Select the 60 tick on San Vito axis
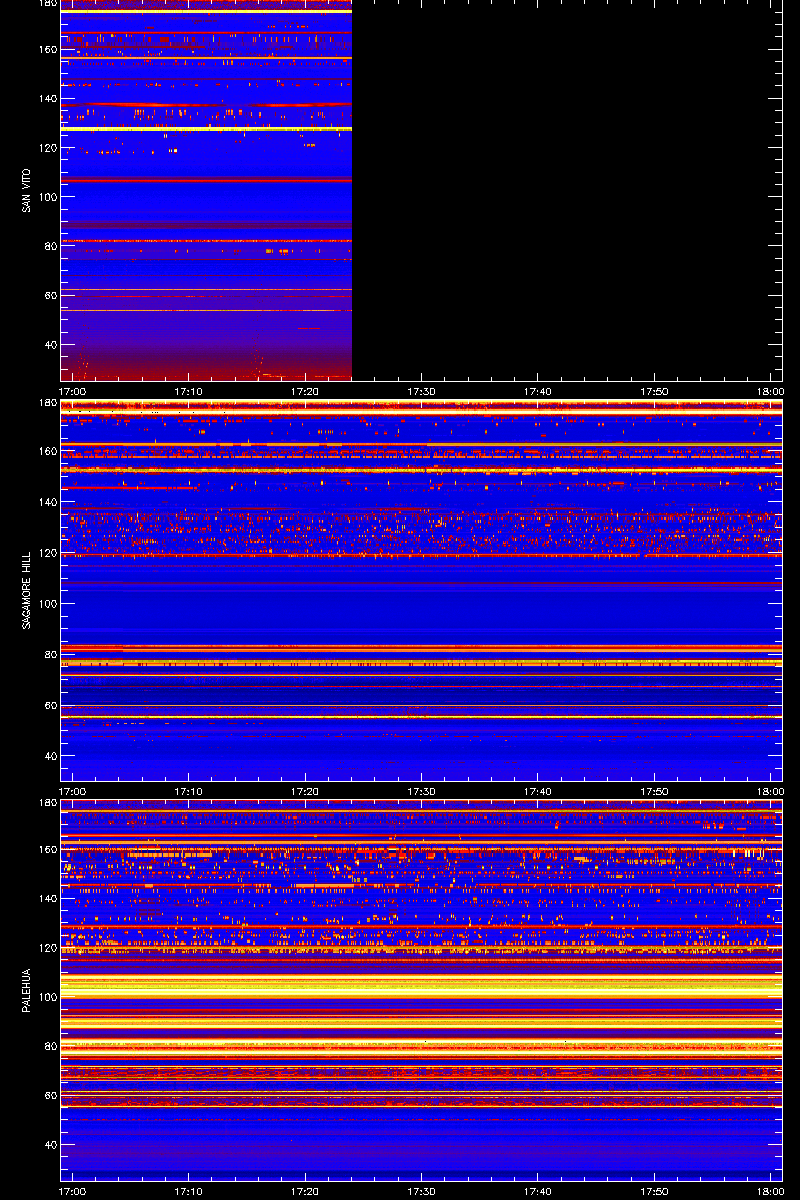This screenshot has height=1200, width=800. click(49, 296)
